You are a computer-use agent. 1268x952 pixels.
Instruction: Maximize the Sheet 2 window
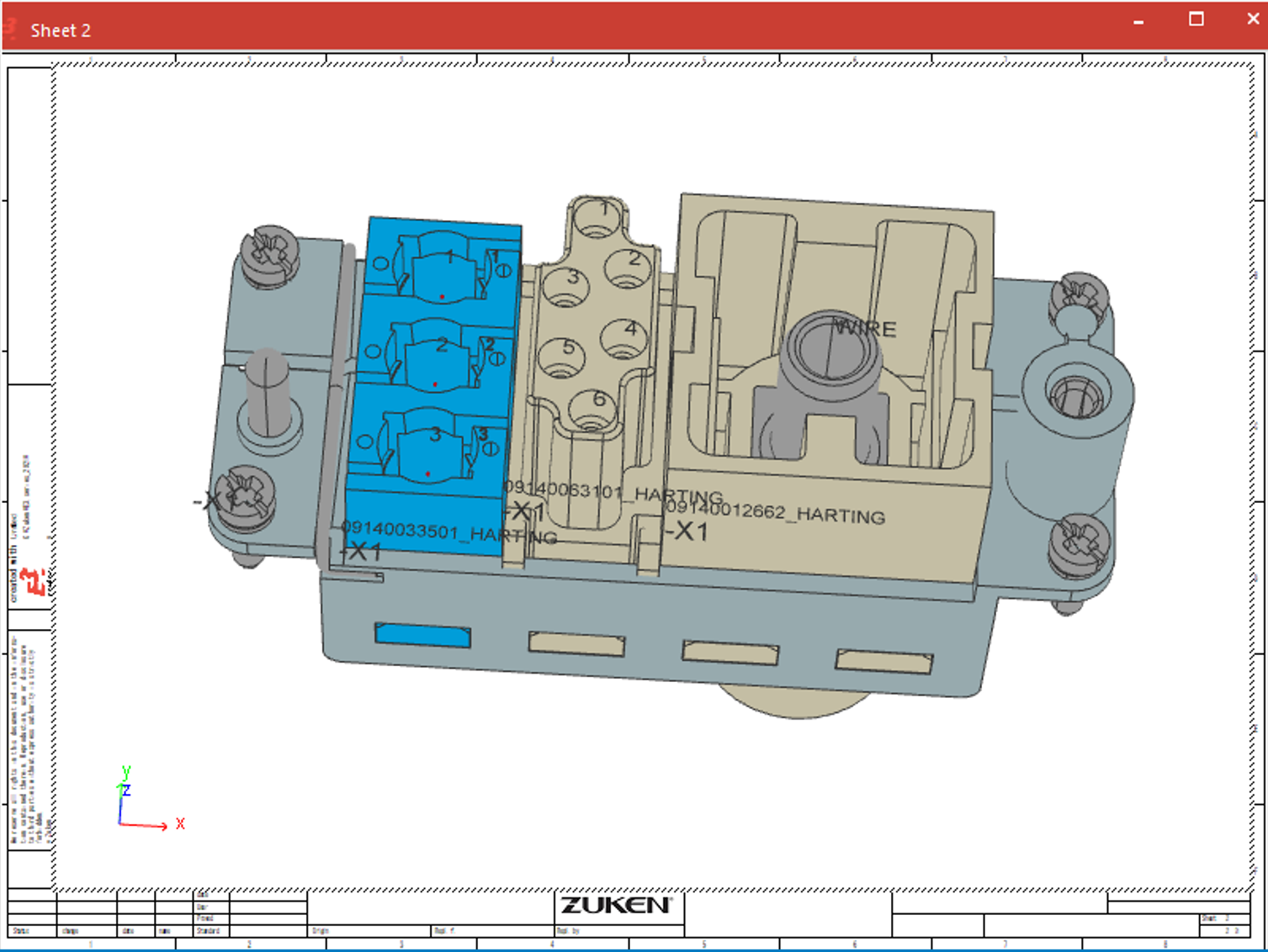tap(1196, 19)
